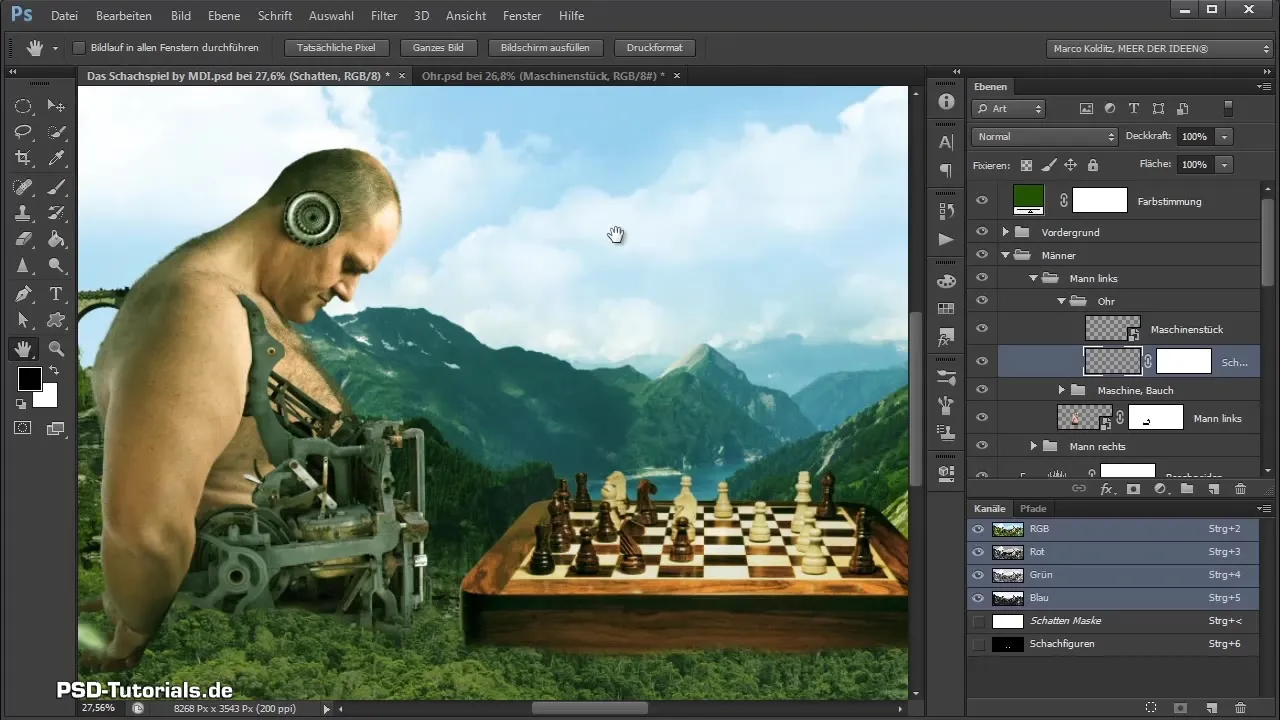Expand the Vordergrund group

[x=1006, y=232]
